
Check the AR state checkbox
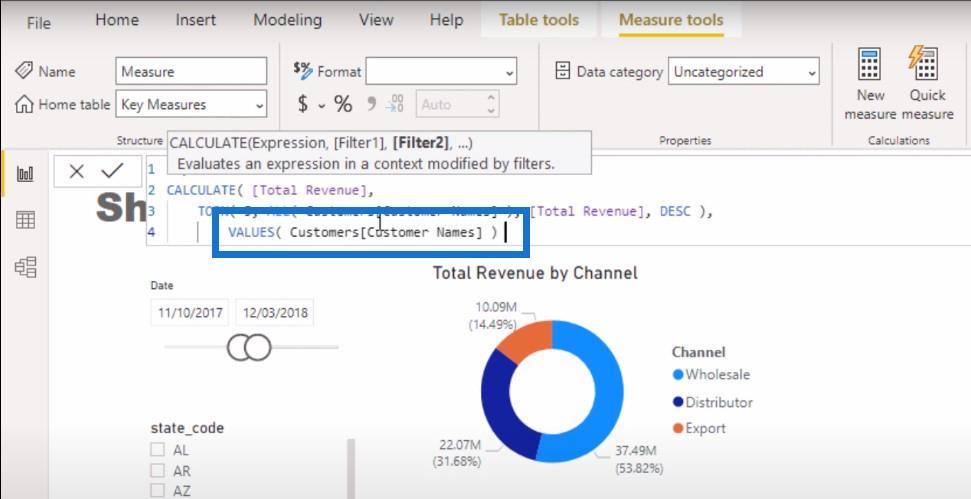pyautogui.click(x=158, y=471)
